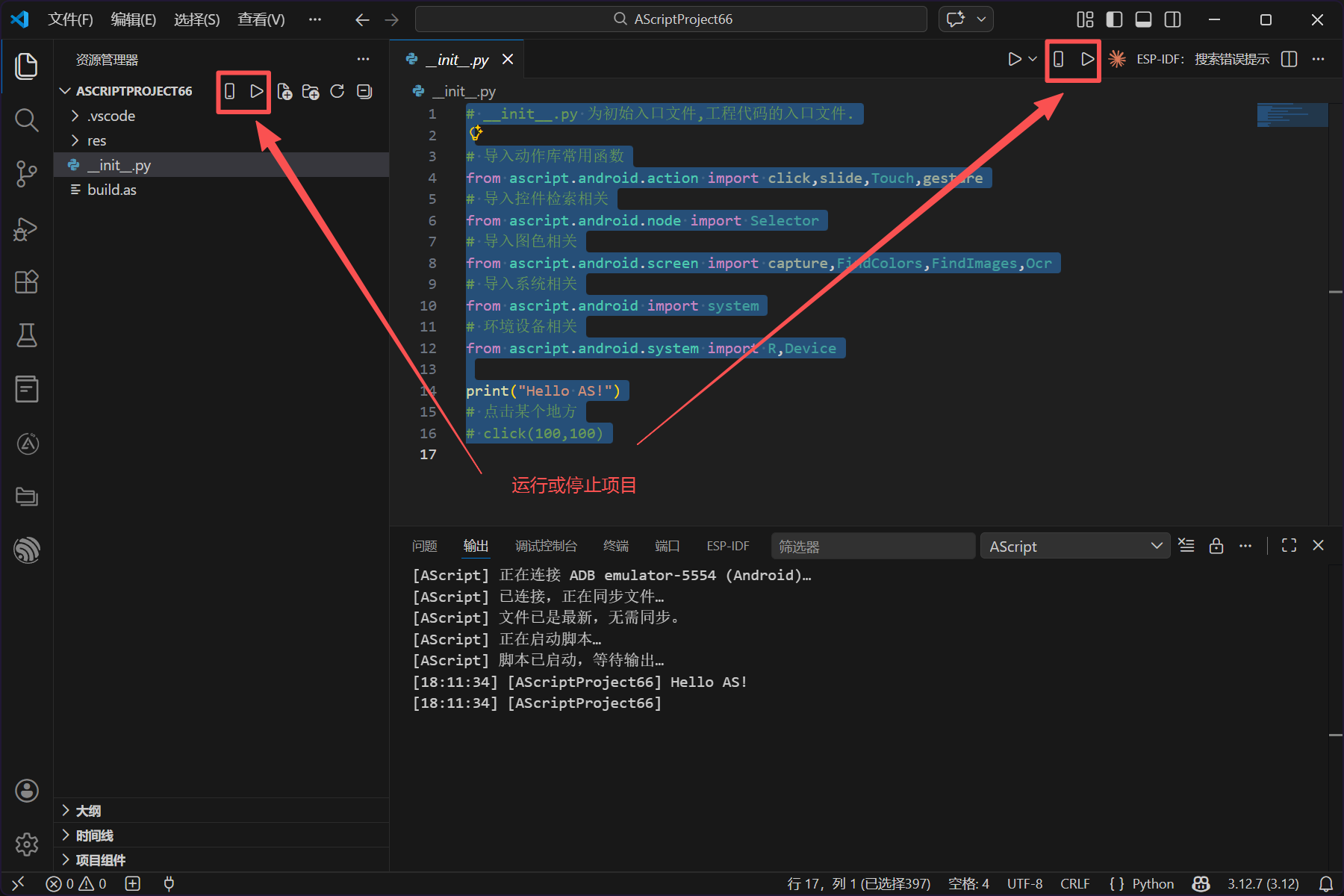Toggle the bottom panel visibility
Screen dimensions: 1344x896
tap(1143, 19)
